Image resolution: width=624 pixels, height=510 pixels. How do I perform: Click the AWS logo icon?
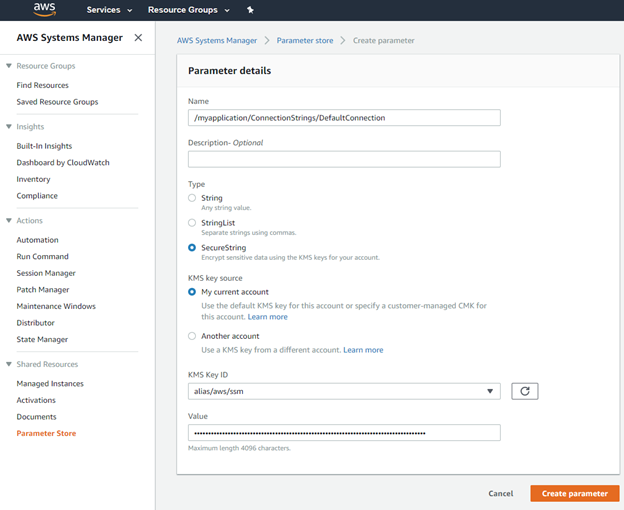(45, 10)
